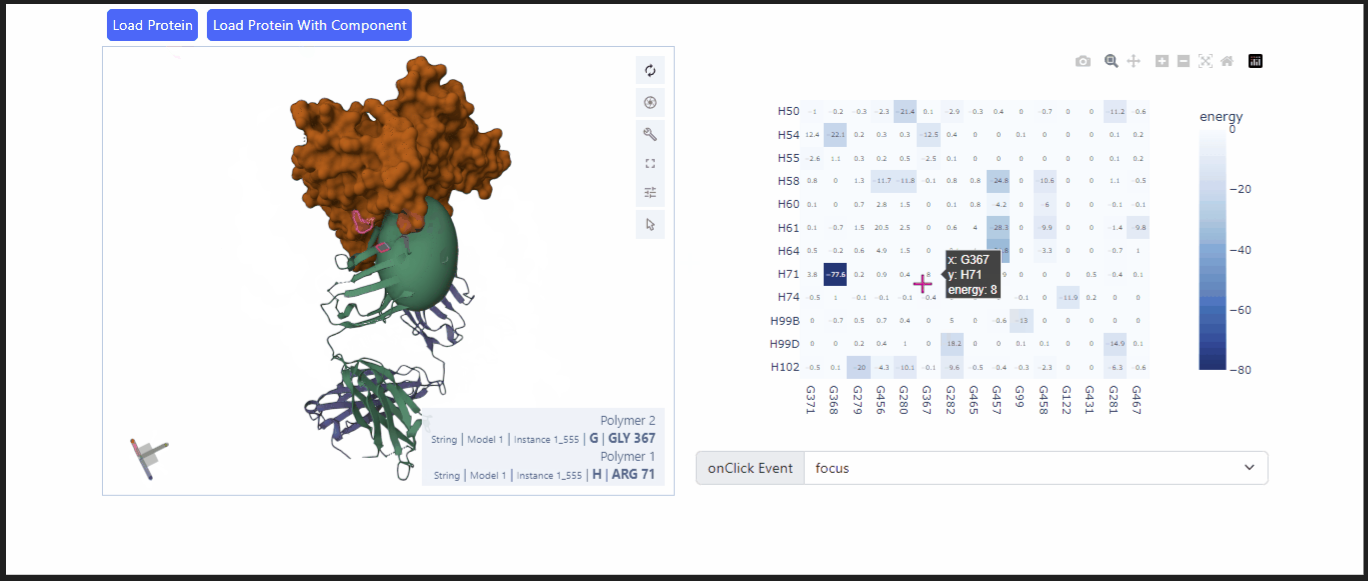1368x581 pixels.
Task: Download plot as PNG camera icon
Action: (1083, 61)
